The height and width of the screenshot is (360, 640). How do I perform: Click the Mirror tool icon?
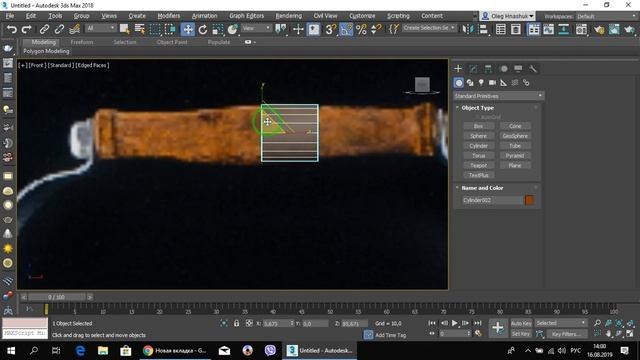click(x=468, y=29)
